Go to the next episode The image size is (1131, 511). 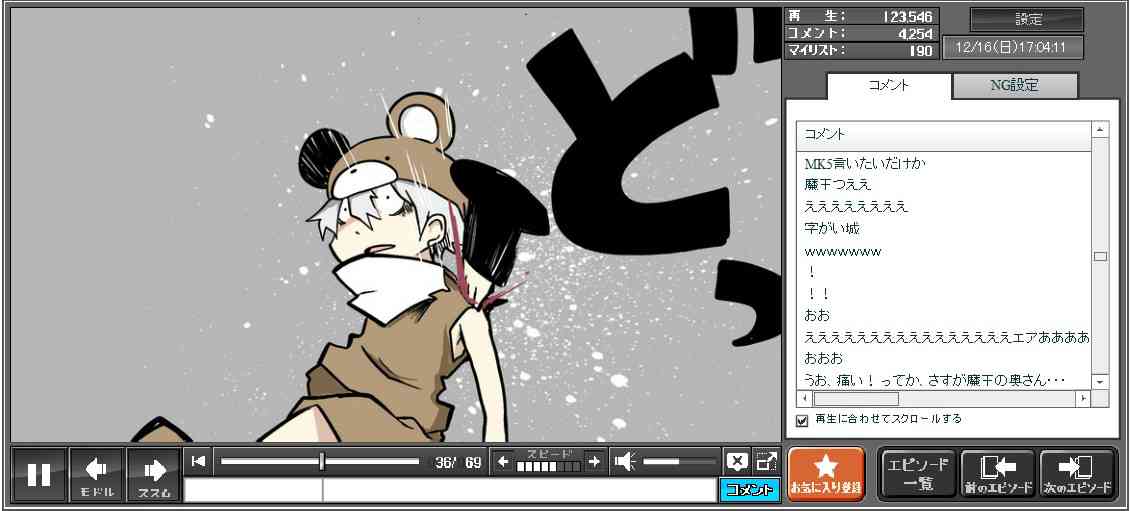coord(1078,474)
